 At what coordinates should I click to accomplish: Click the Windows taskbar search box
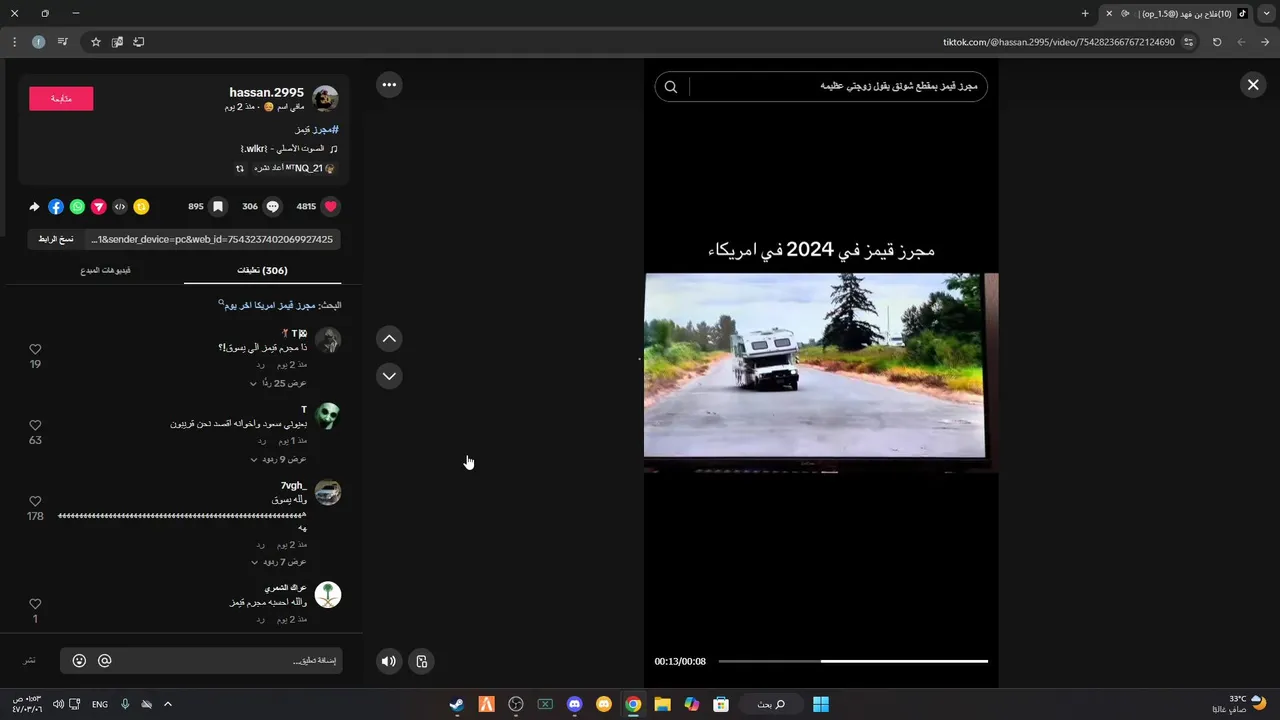771,704
